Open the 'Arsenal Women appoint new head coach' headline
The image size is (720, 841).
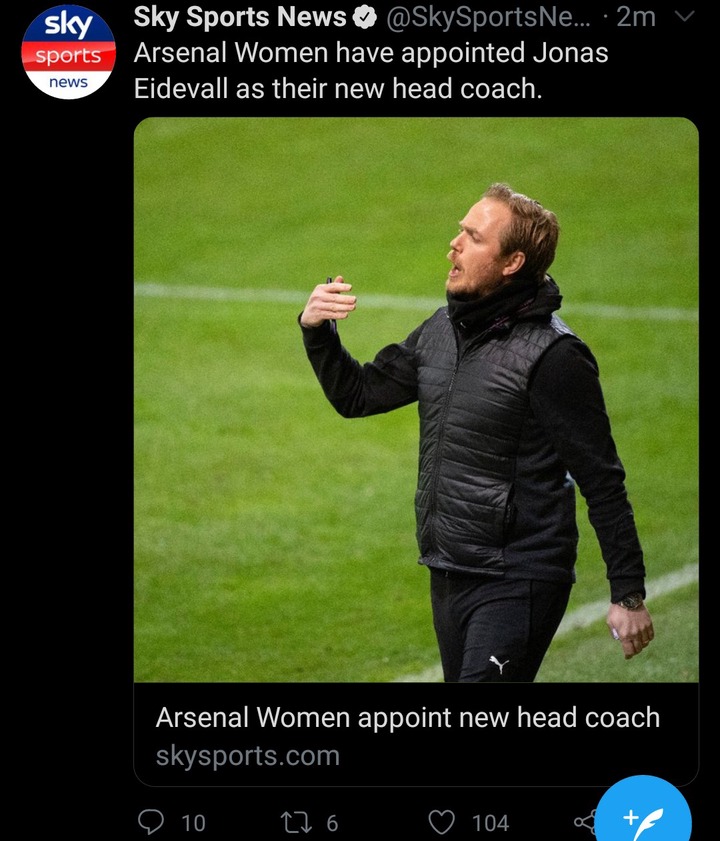(408, 718)
